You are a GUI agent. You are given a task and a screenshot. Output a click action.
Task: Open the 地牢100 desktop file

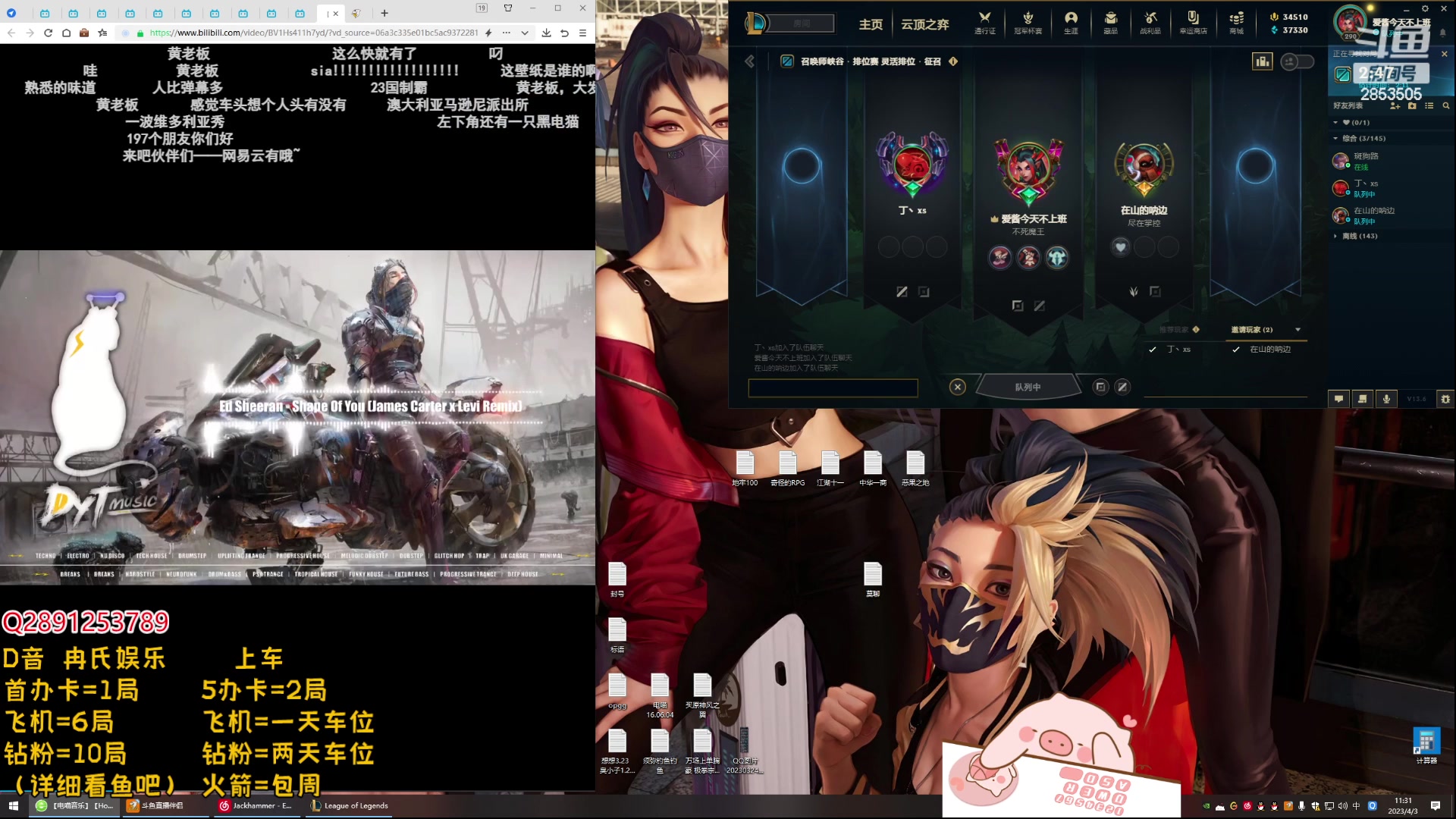point(745,468)
